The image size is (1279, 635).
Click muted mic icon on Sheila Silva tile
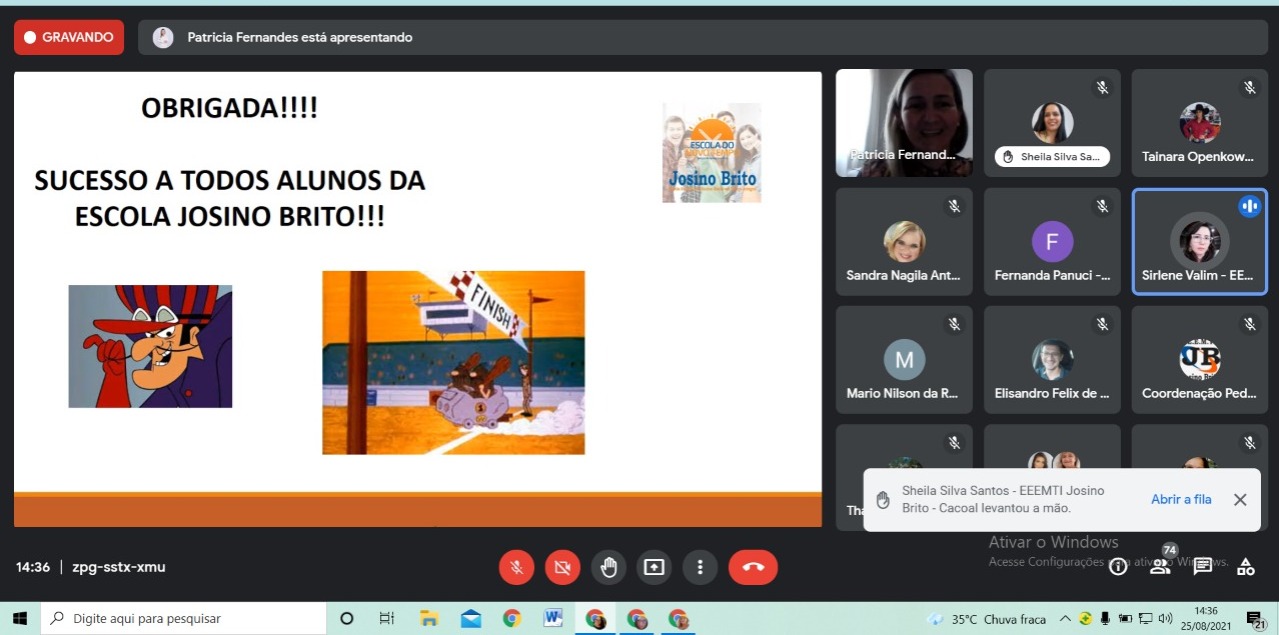tap(1102, 88)
